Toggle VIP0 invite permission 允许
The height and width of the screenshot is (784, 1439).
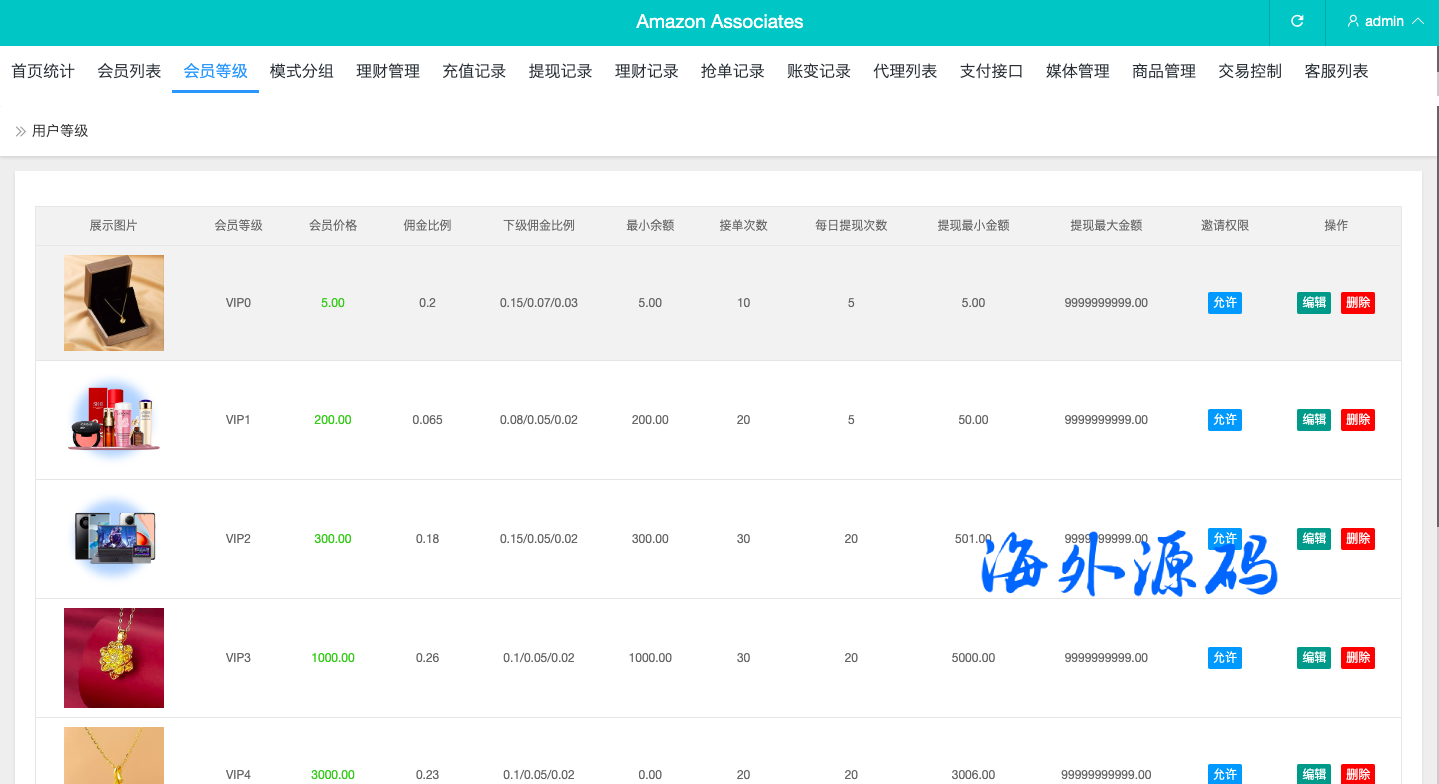tap(1224, 303)
